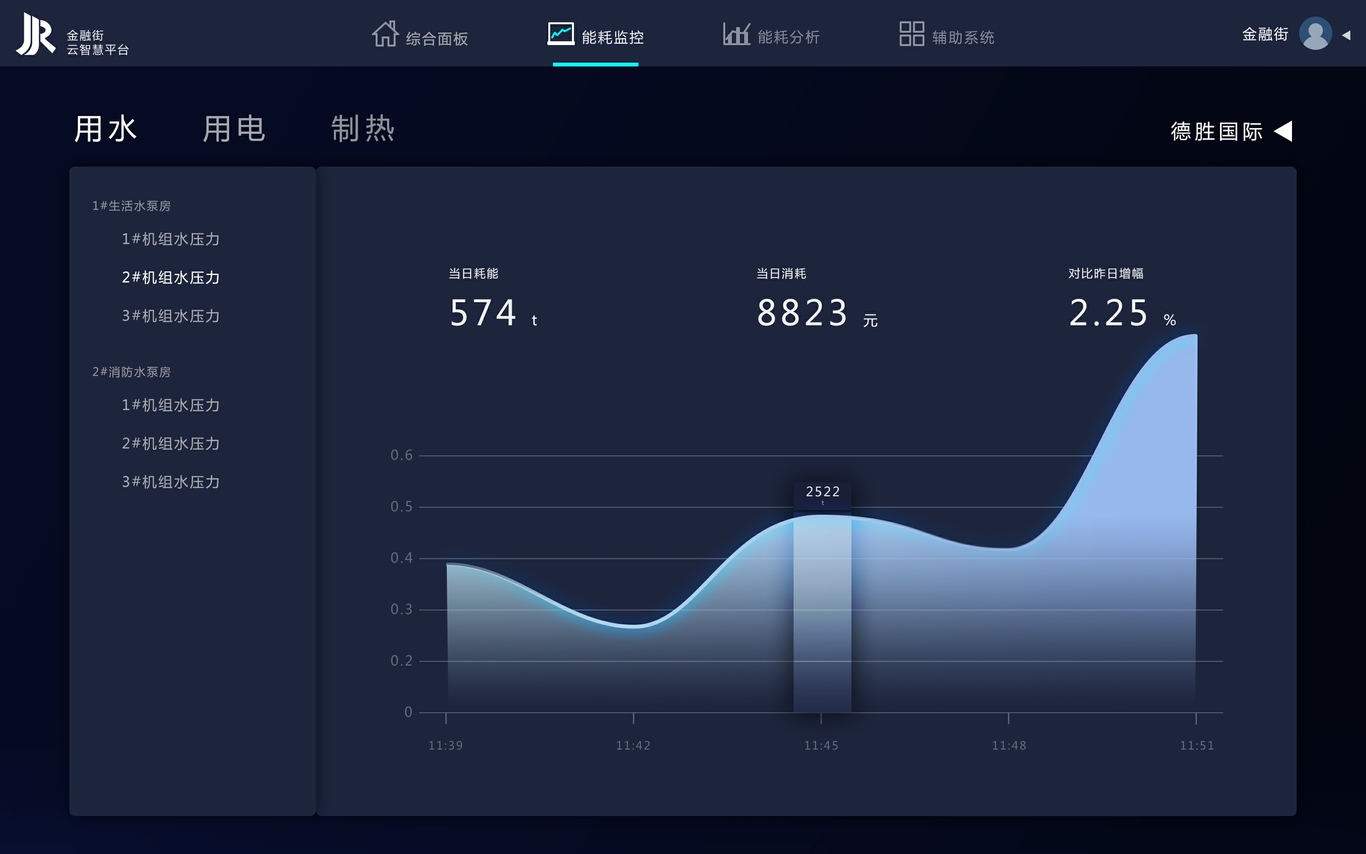The image size is (1366, 854).
Task: Click the 0.5 y-axis label
Action: (401, 507)
